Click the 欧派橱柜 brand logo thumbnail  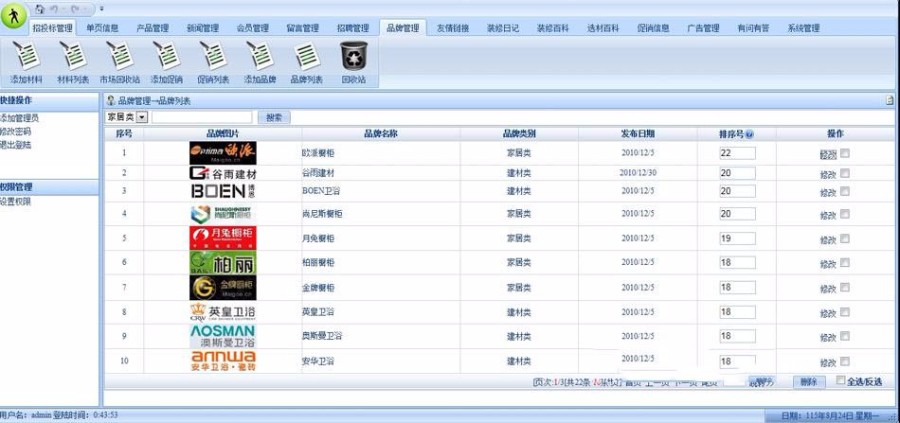coord(223,153)
